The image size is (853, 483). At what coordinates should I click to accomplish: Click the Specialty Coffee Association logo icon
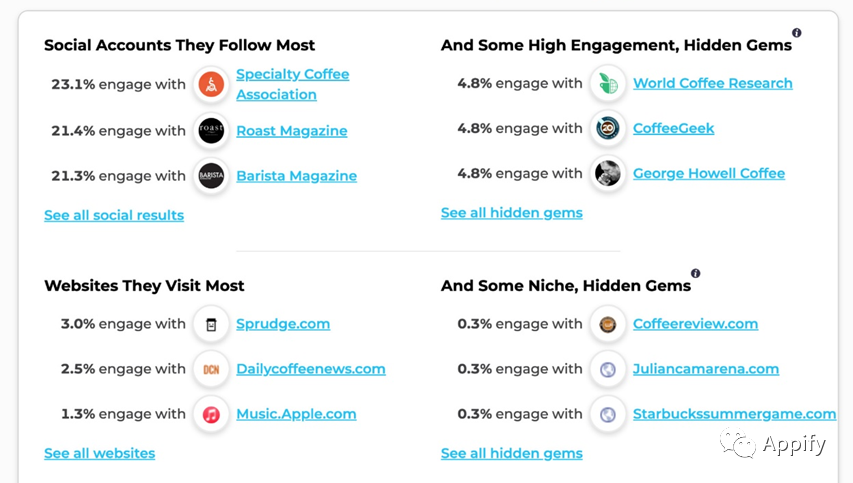click(x=211, y=84)
